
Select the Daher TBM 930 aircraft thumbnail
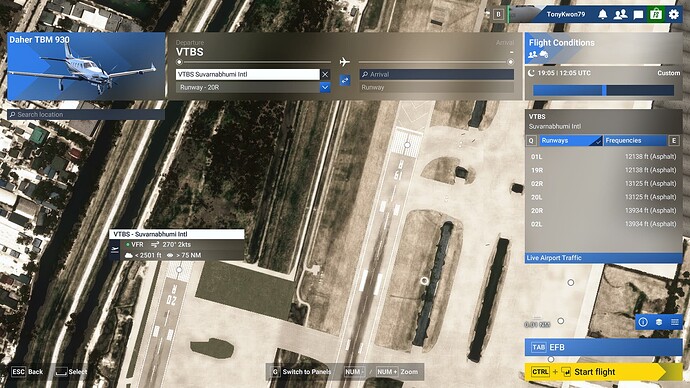86,66
